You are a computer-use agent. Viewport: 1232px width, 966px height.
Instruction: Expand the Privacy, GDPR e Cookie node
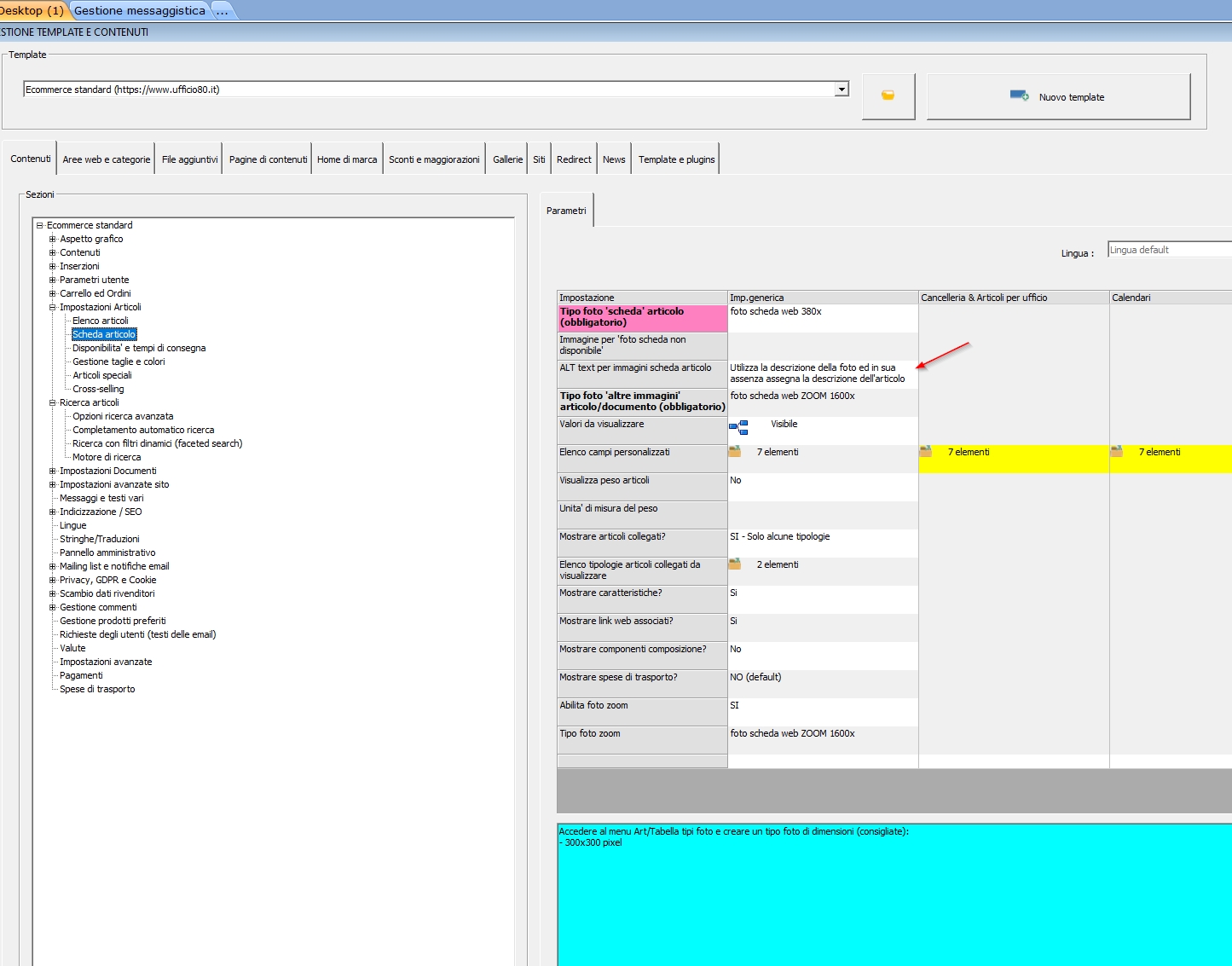(52, 580)
